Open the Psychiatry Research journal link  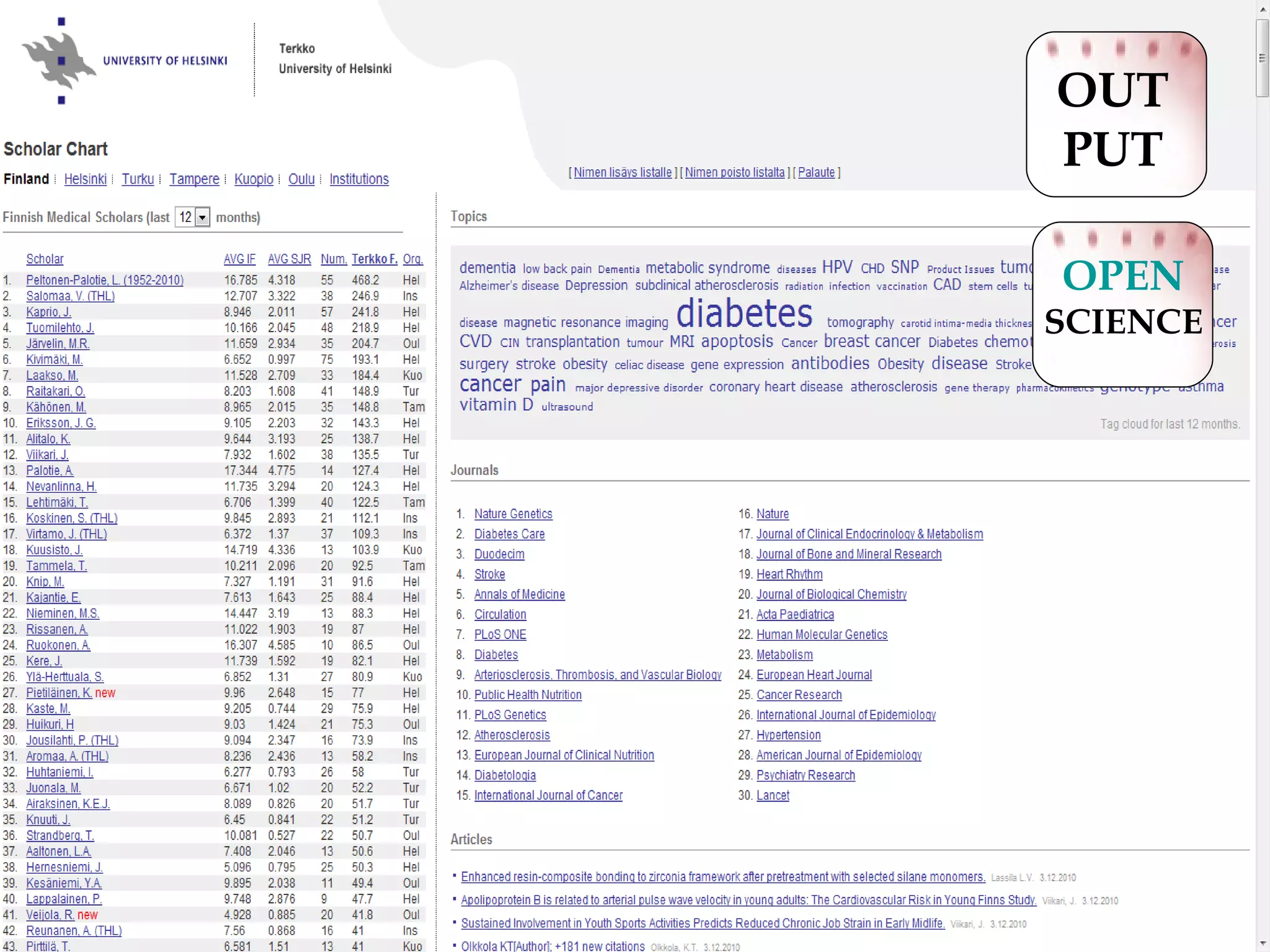806,775
